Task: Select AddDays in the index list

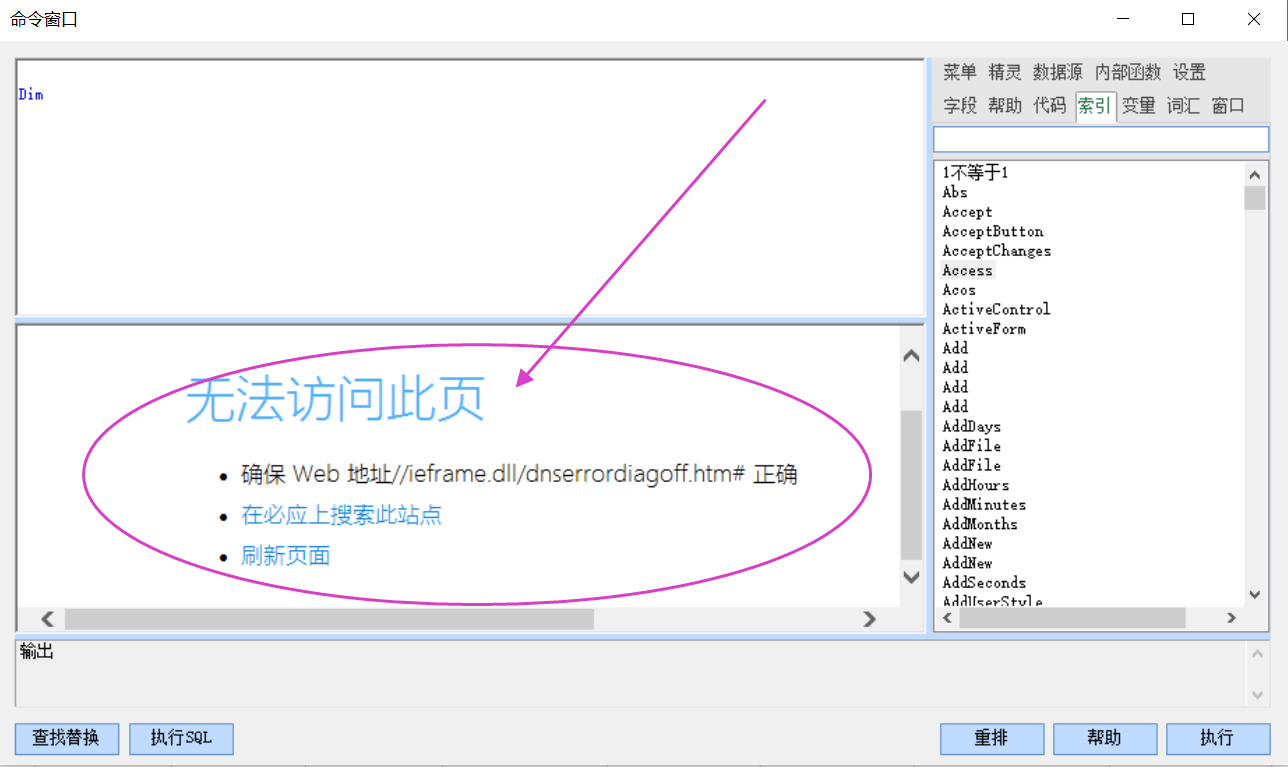Action: tap(971, 426)
